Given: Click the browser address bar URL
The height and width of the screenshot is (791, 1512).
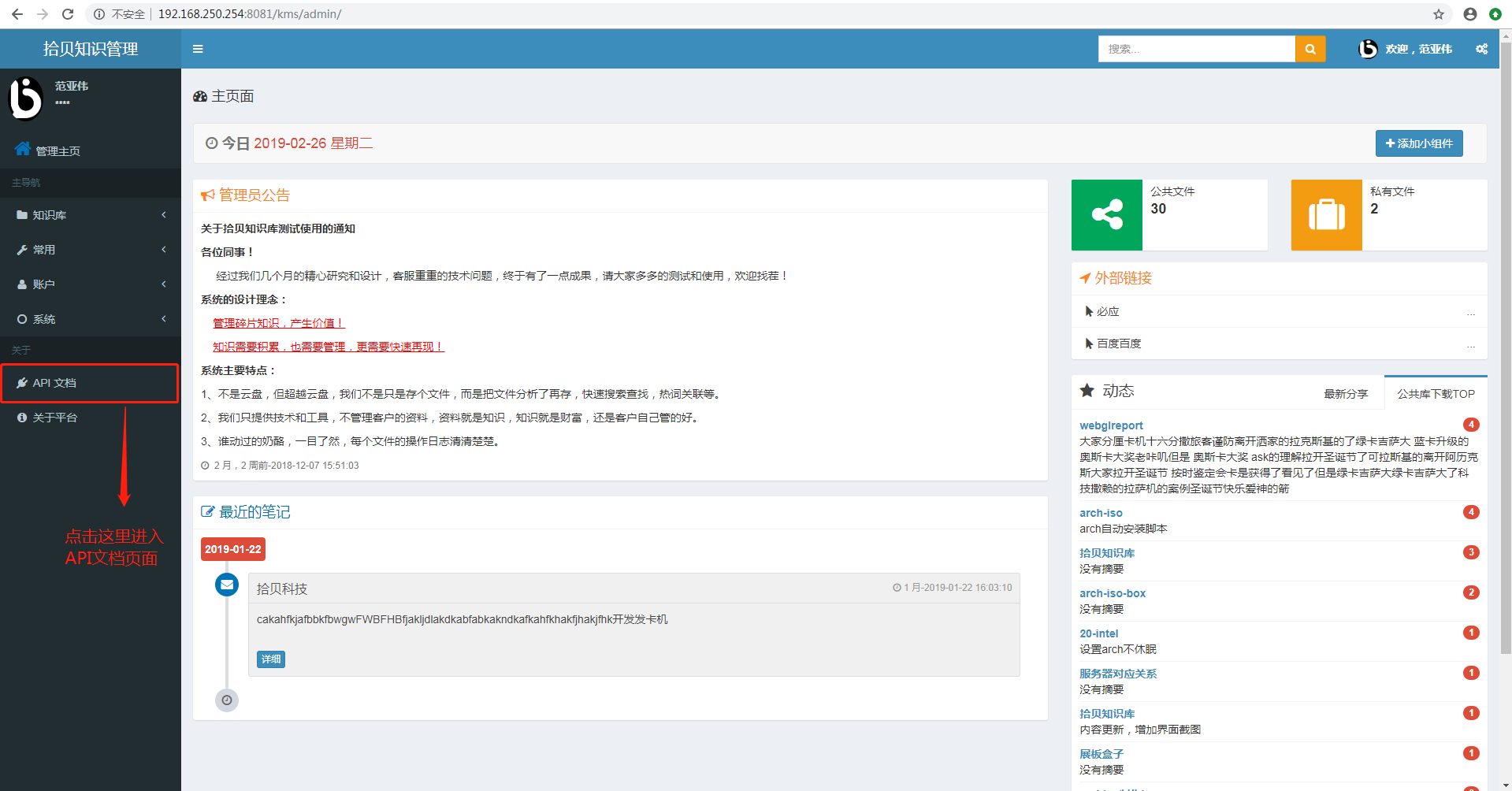Looking at the screenshot, I should (x=250, y=14).
